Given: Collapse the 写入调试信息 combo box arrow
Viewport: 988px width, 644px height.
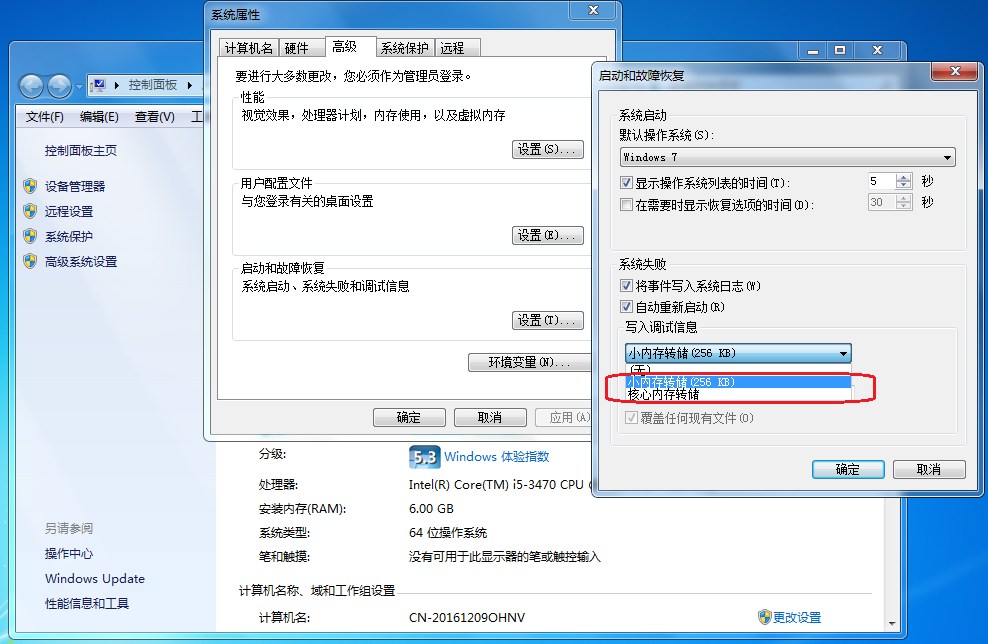Looking at the screenshot, I should [843, 354].
